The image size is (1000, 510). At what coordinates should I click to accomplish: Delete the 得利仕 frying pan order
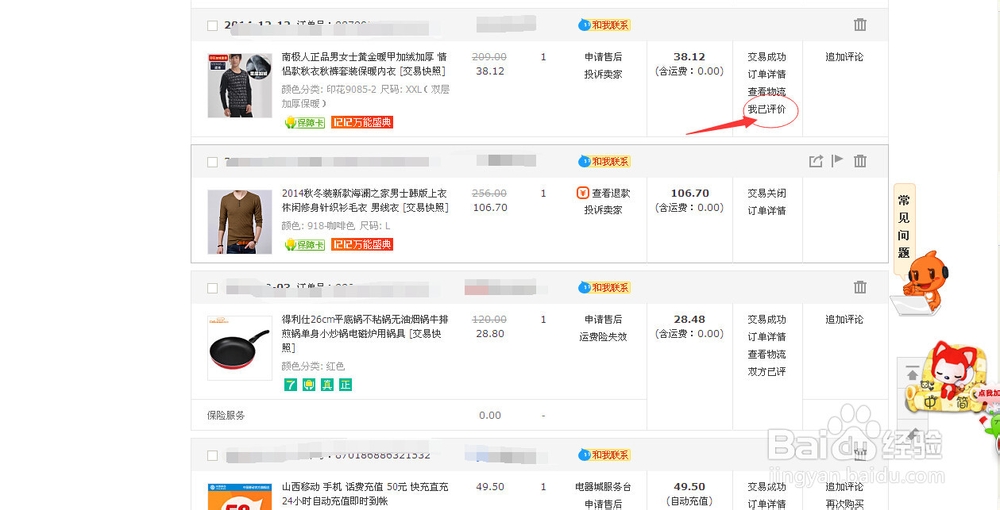(860, 288)
